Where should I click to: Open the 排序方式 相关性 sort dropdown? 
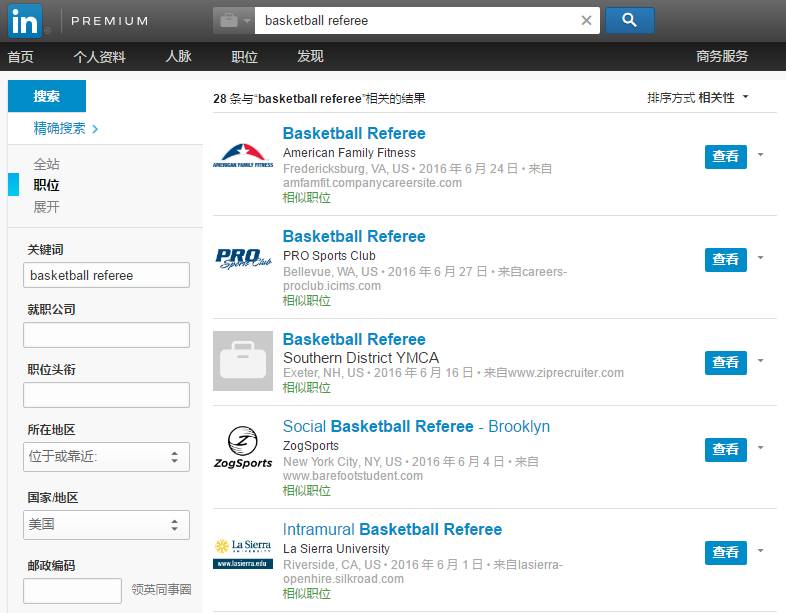pos(698,98)
